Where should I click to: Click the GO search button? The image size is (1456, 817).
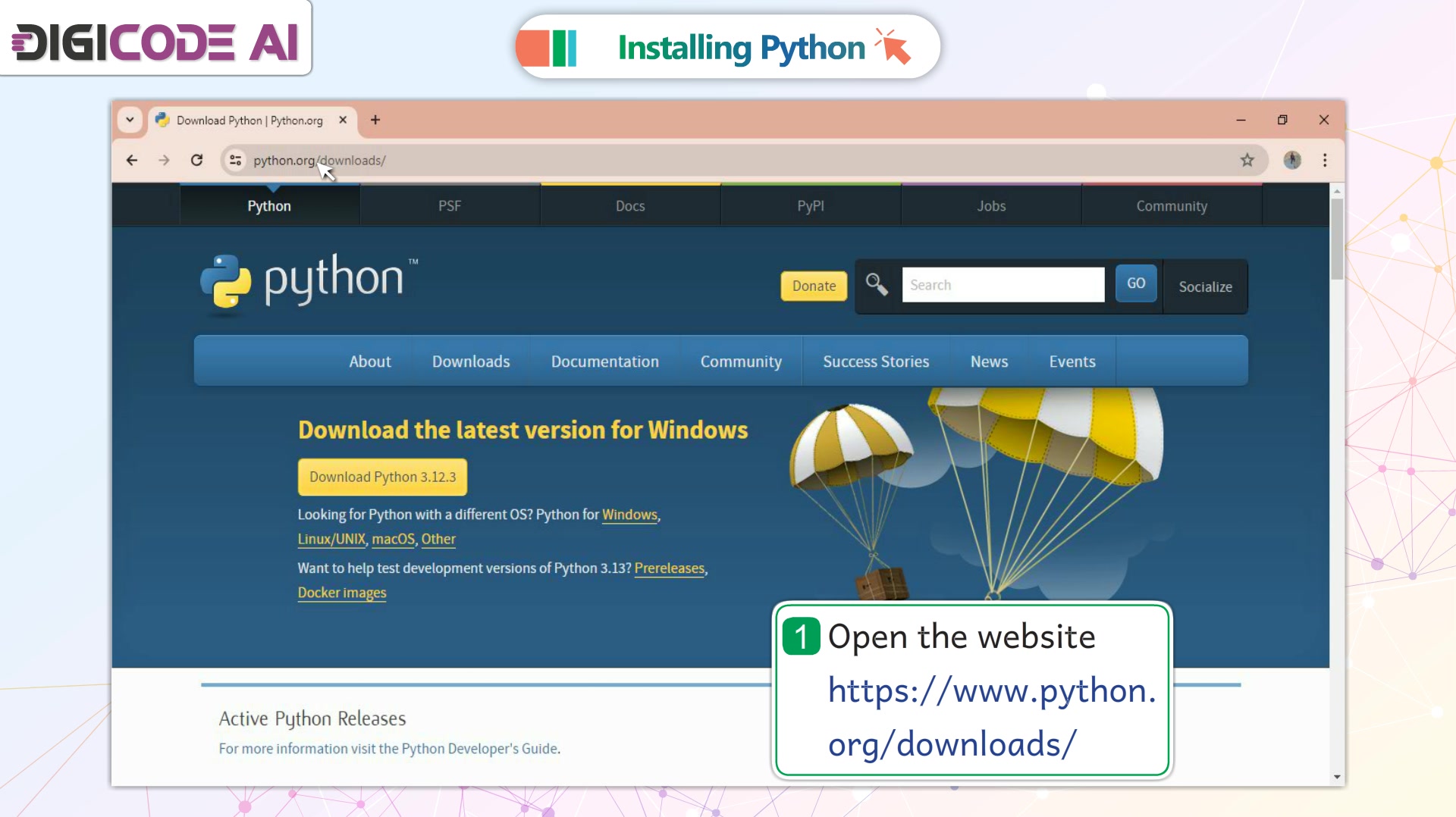[x=1136, y=283]
